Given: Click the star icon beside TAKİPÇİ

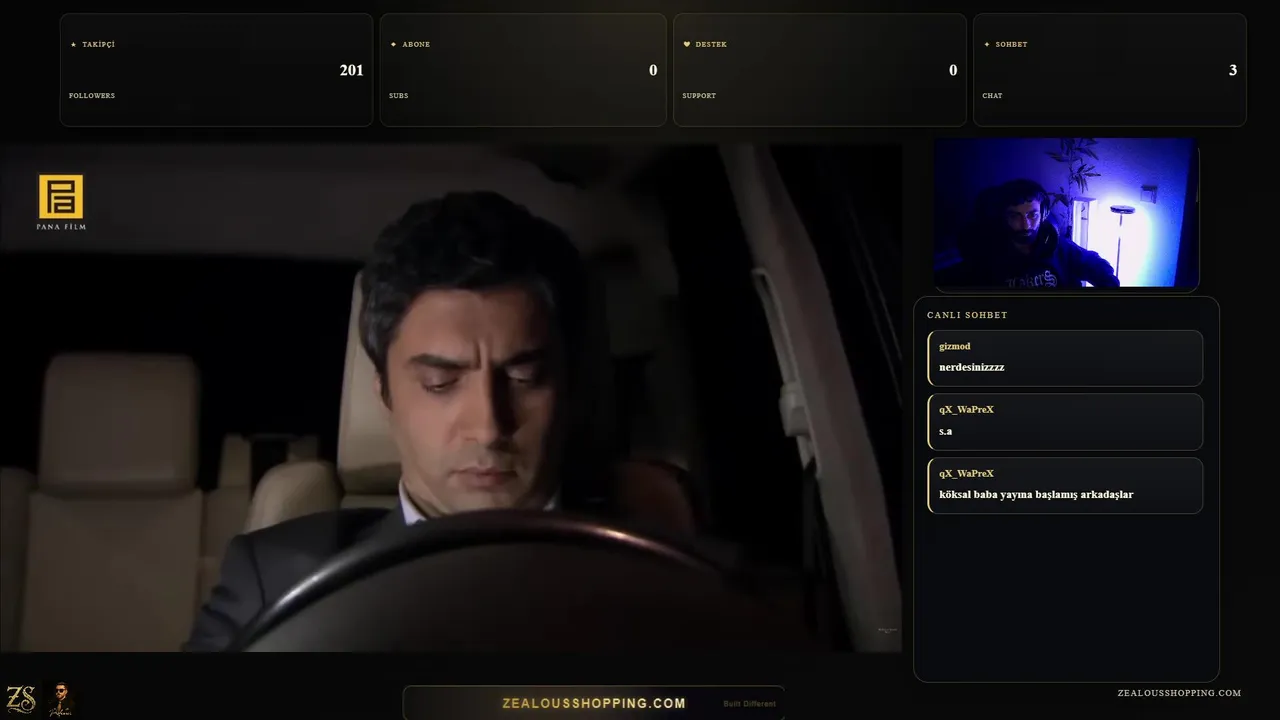Looking at the screenshot, I should 73,44.
